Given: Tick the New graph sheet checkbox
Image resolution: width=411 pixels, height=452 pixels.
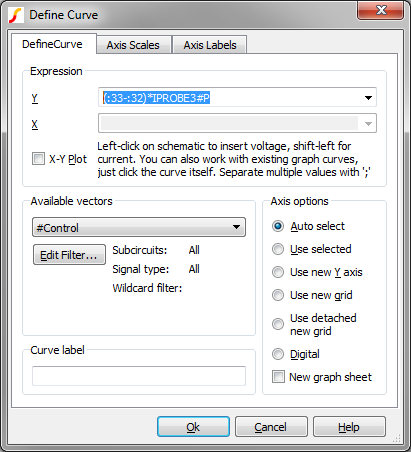Looking at the screenshot, I should (278, 377).
